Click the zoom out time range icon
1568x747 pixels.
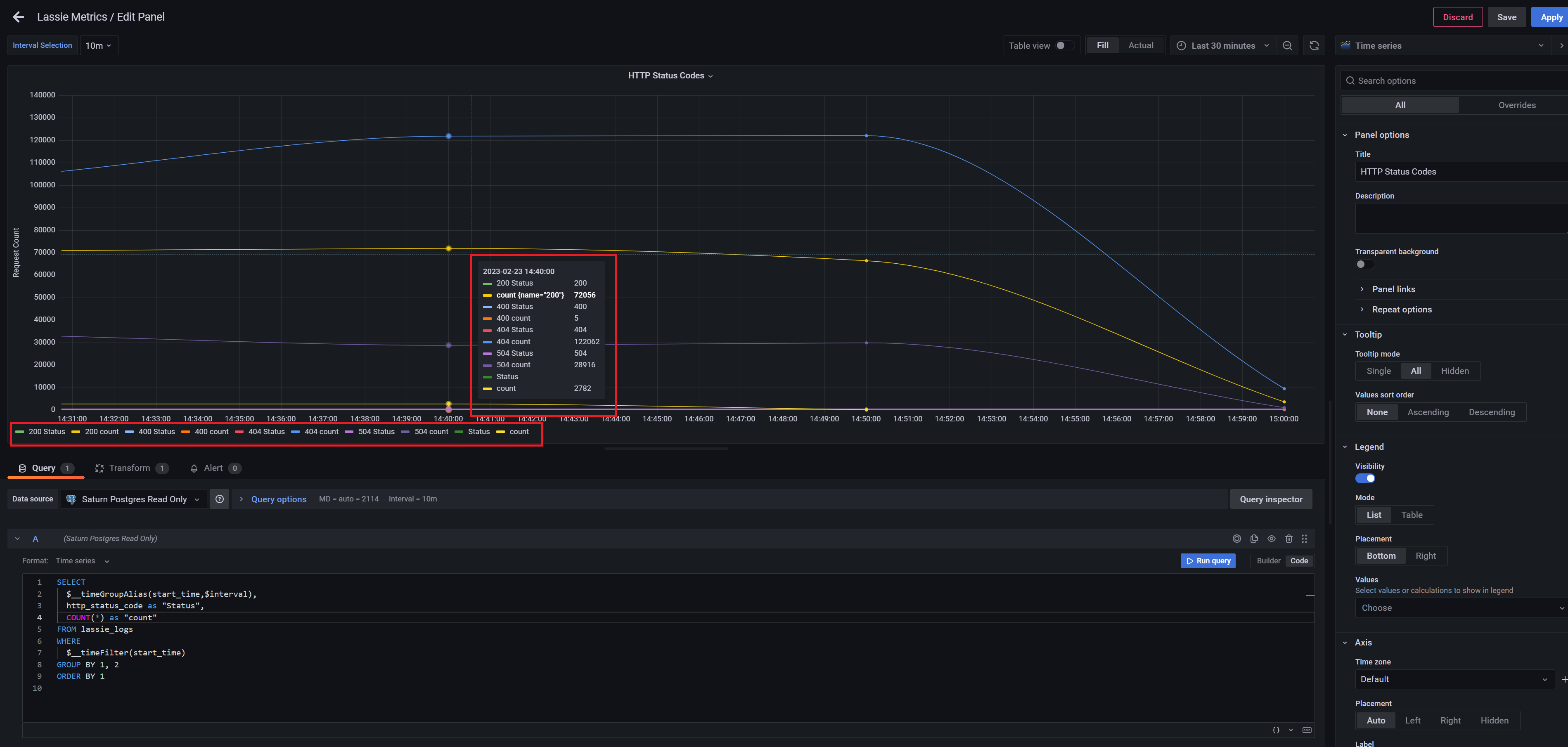pos(1287,46)
